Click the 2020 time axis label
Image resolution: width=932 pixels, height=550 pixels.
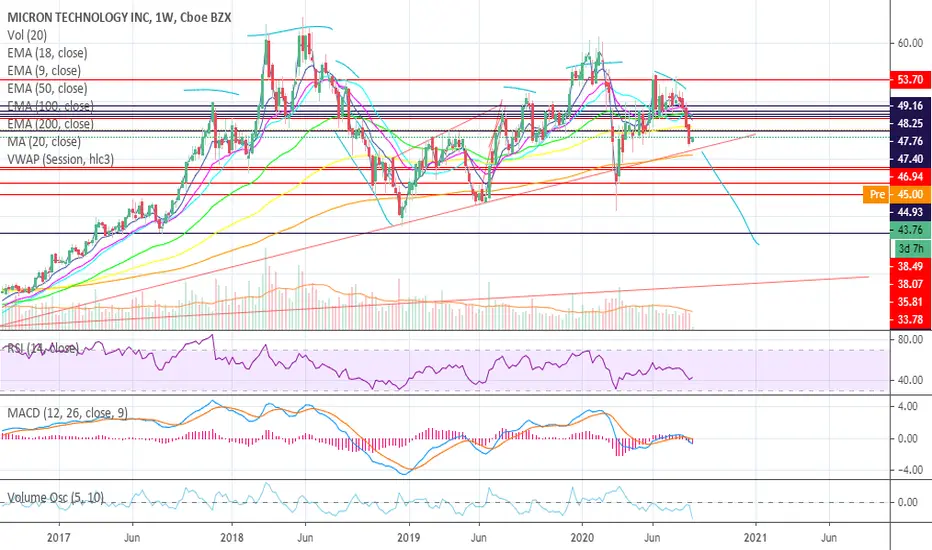(582, 538)
